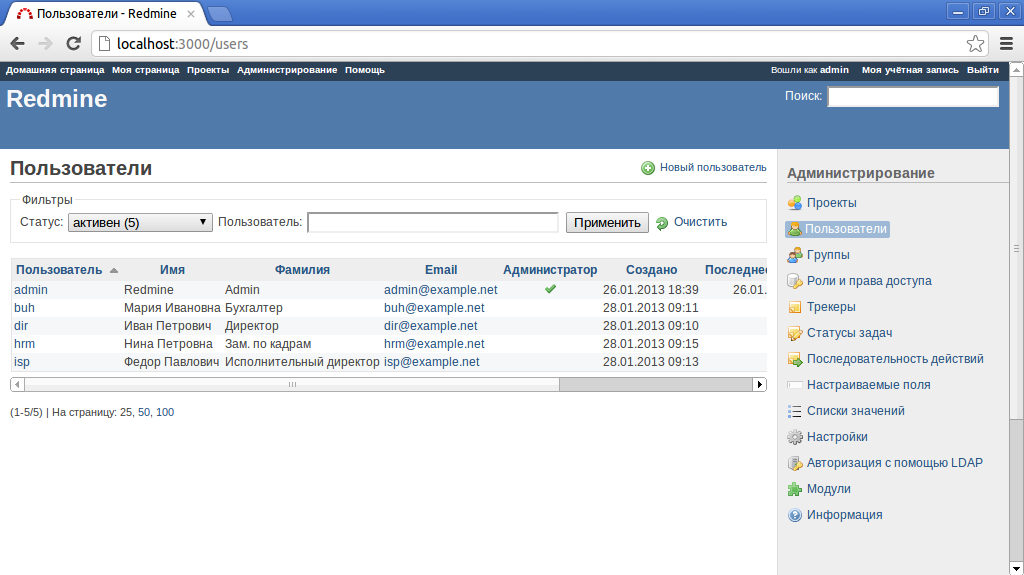This screenshot has width=1024, height=575.
Task: Click the Применить button
Action: tap(607, 223)
